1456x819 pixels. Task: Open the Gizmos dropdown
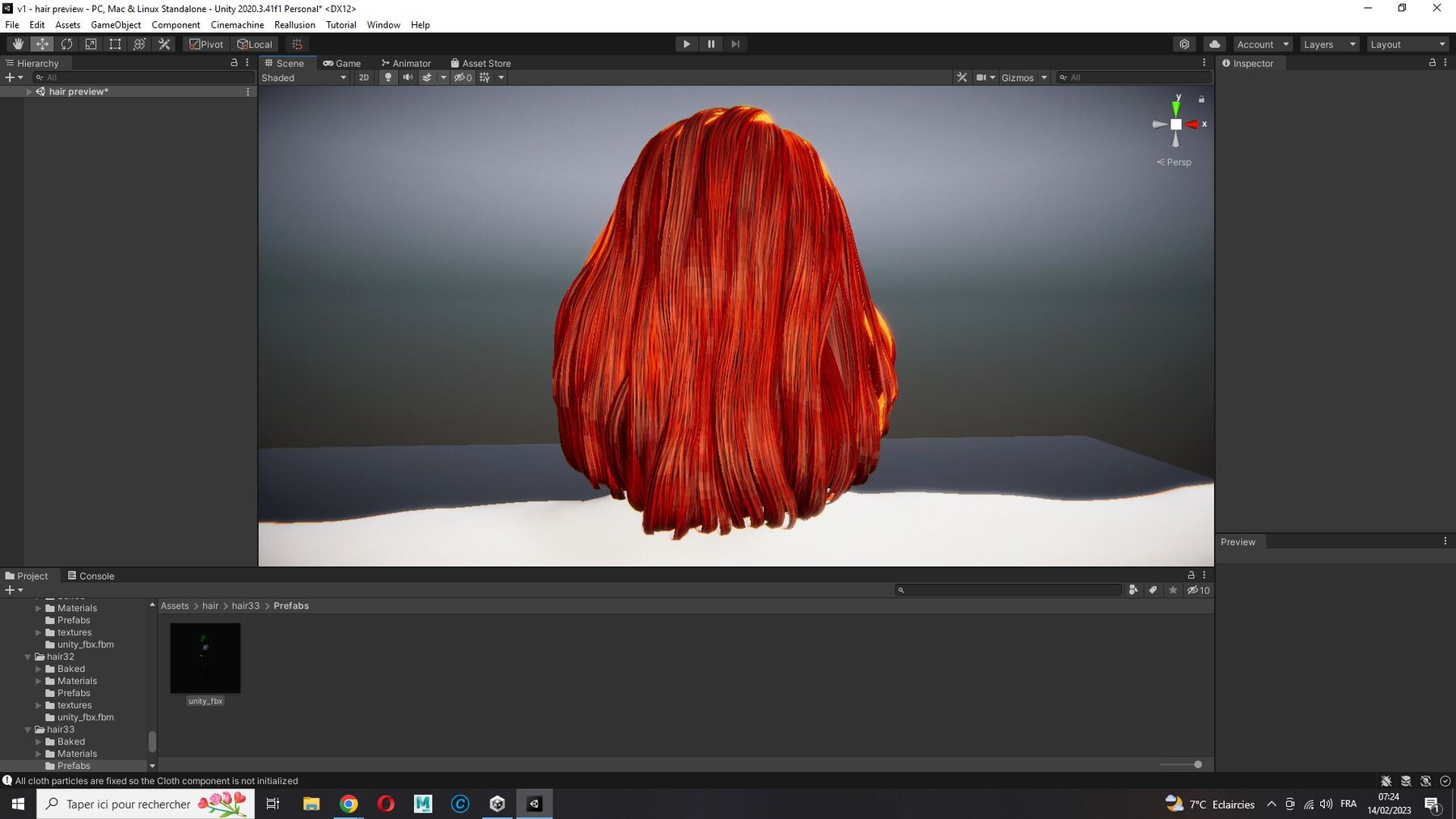[1024, 78]
